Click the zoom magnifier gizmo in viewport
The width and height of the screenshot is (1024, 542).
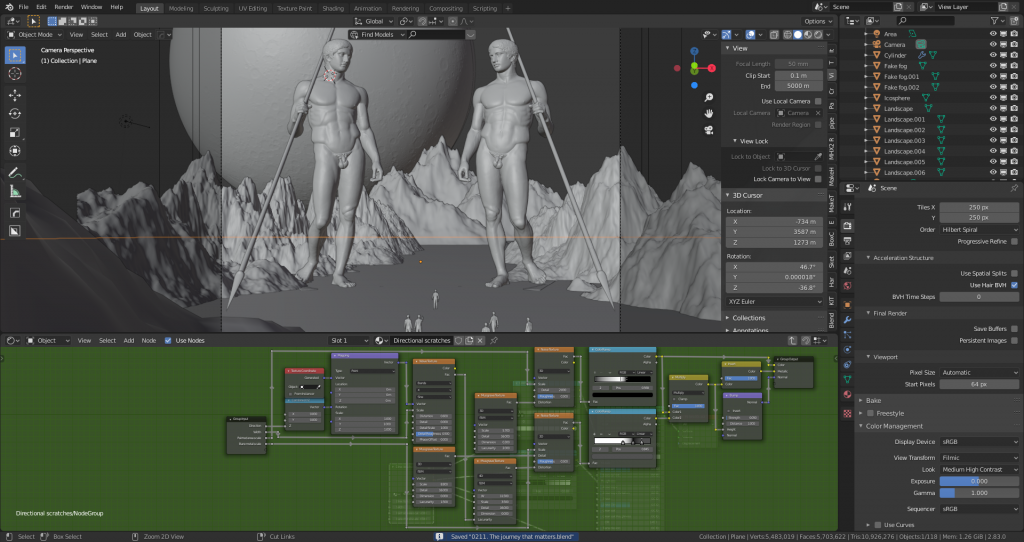(709, 97)
